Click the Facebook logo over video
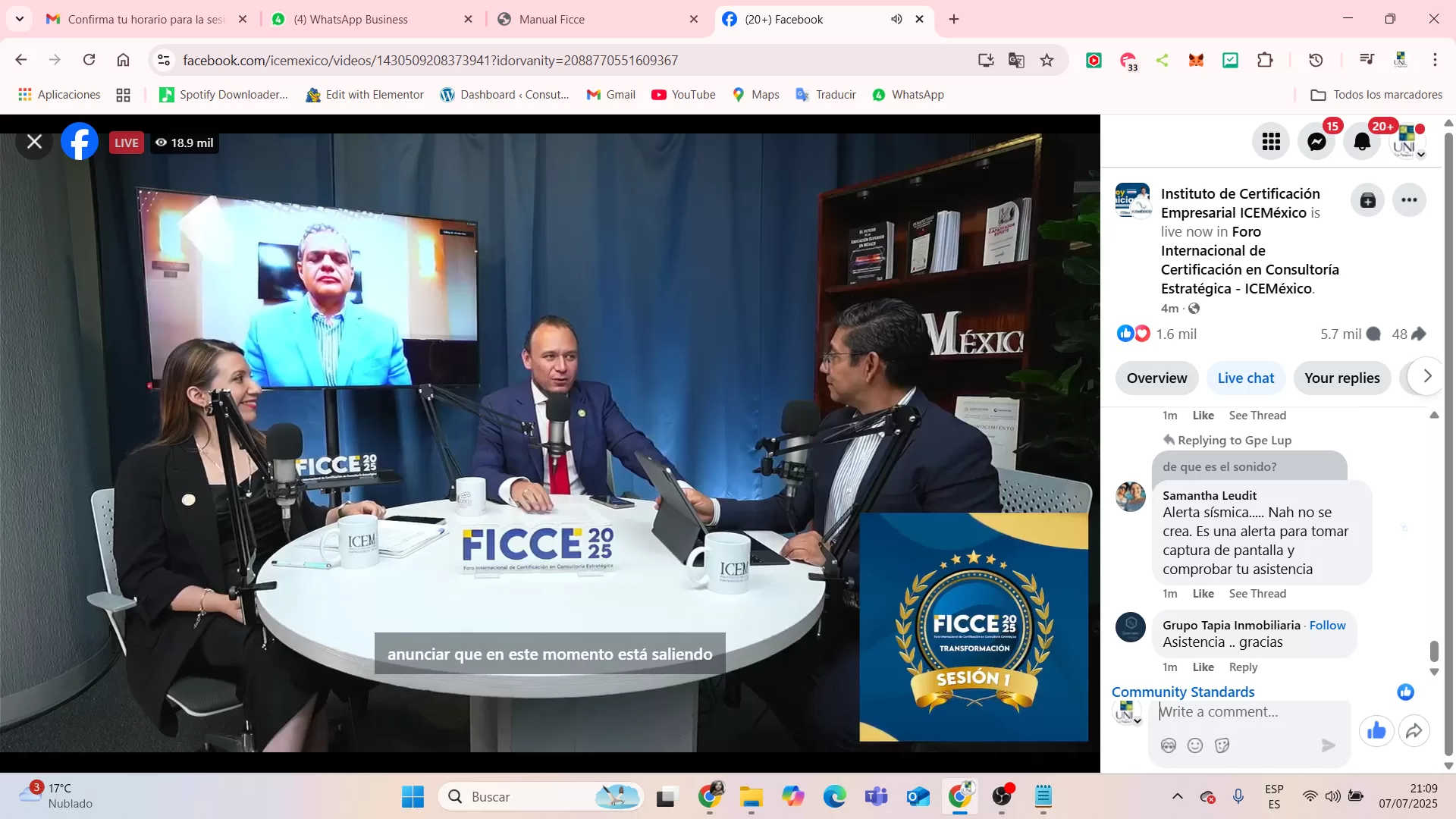The height and width of the screenshot is (819, 1456). click(80, 142)
